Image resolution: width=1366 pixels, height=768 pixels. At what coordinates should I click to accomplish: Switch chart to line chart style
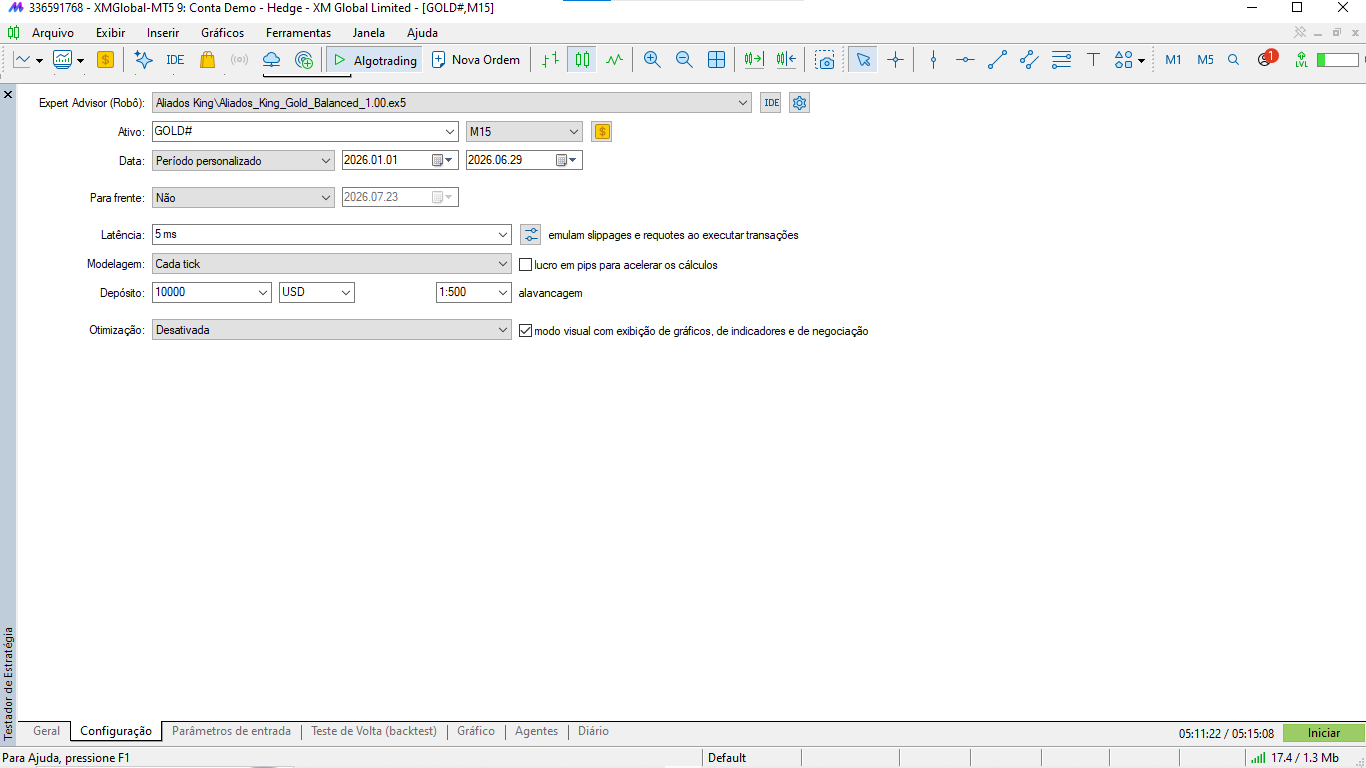614,60
